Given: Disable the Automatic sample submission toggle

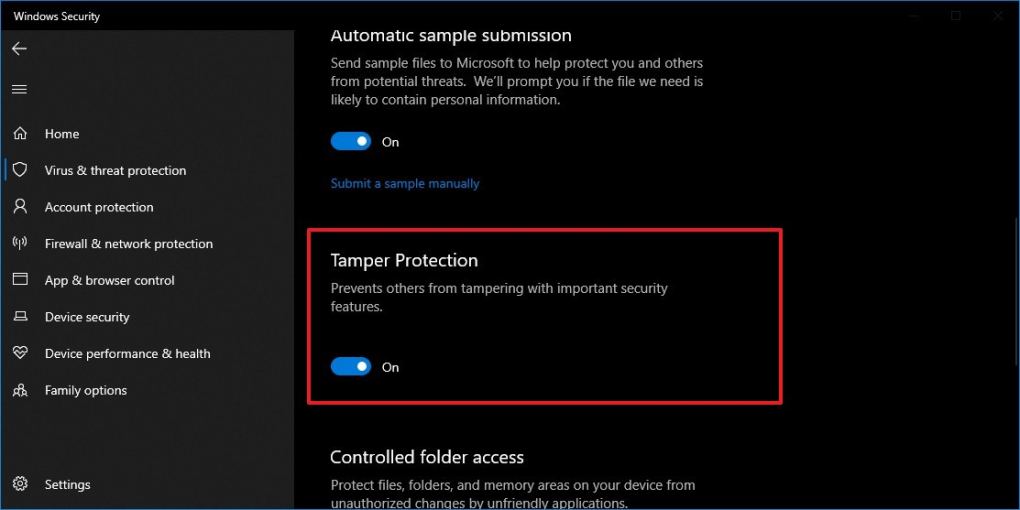Looking at the screenshot, I should (351, 142).
